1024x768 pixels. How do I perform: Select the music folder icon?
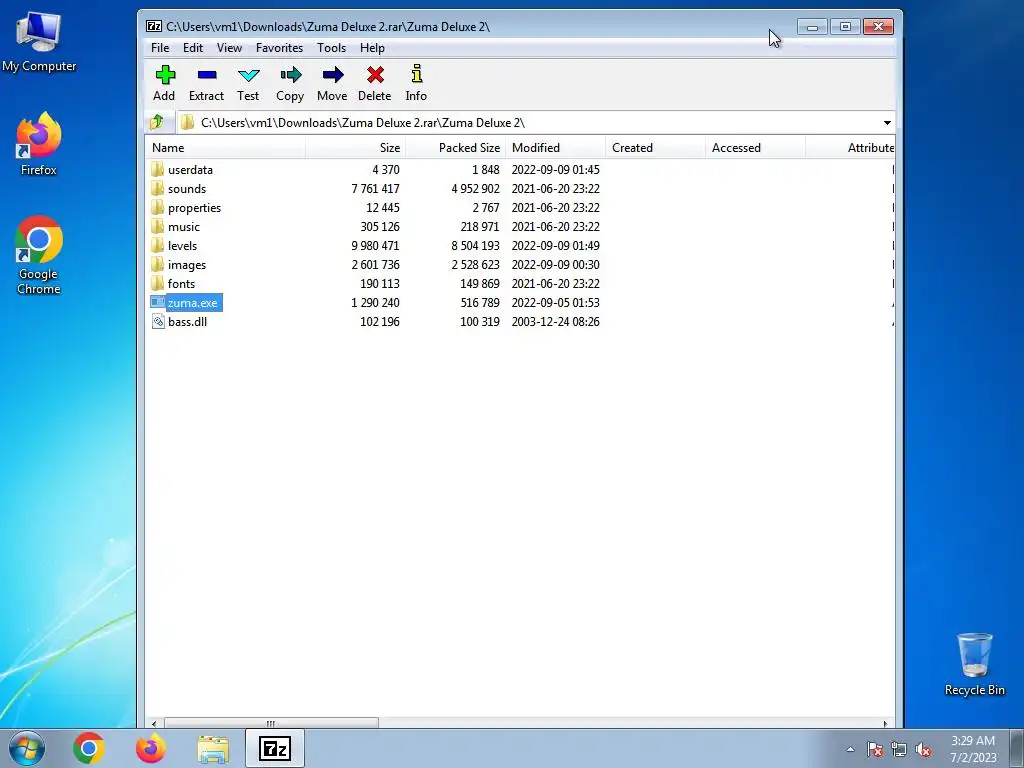click(x=157, y=226)
